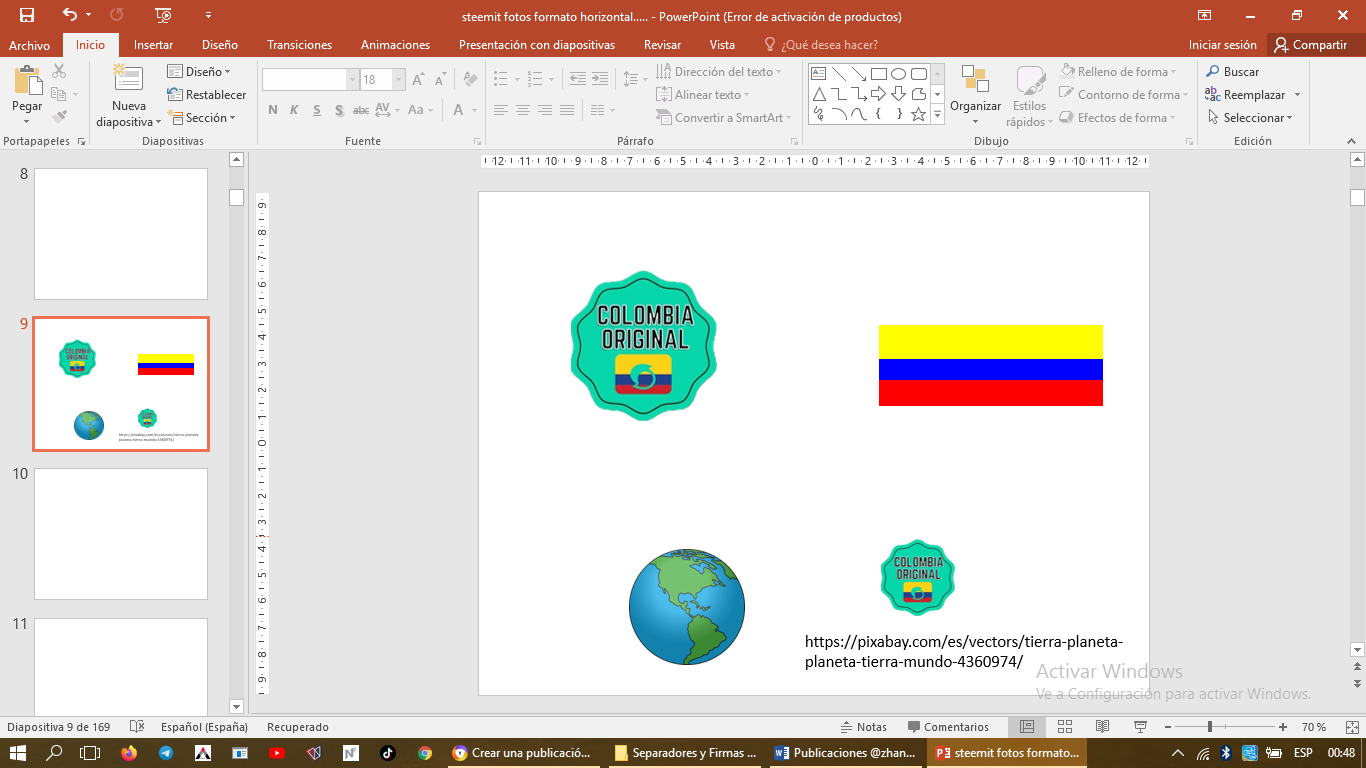The width and height of the screenshot is (1366, 768).
Task: Toggle Bold (N) formatting
Action: click(273, 110)
